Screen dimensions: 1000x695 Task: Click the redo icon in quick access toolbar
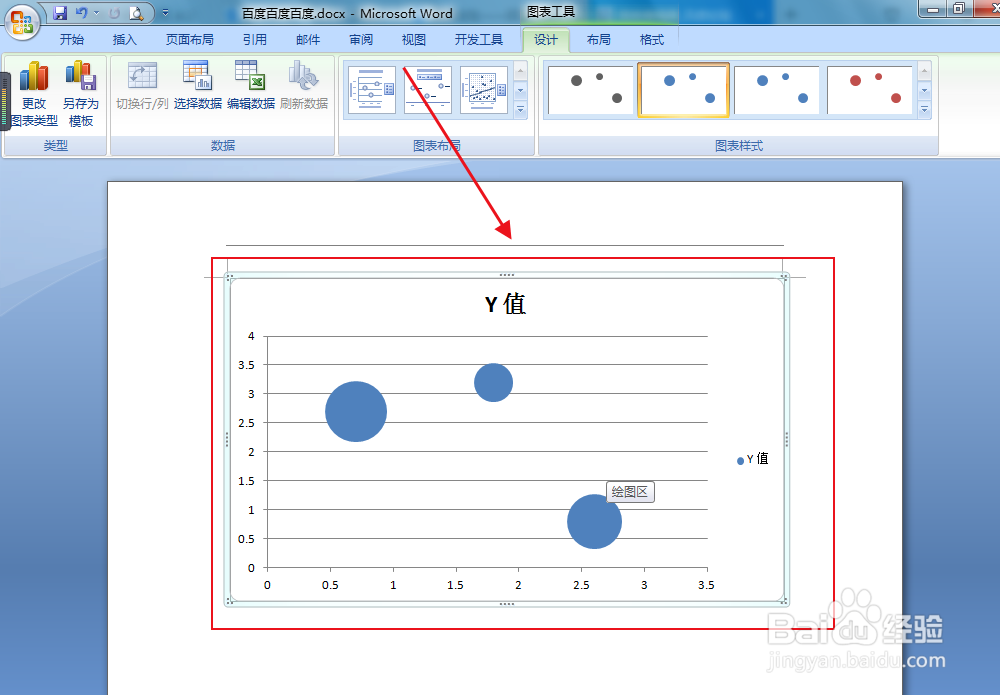(x=115, y=13)
